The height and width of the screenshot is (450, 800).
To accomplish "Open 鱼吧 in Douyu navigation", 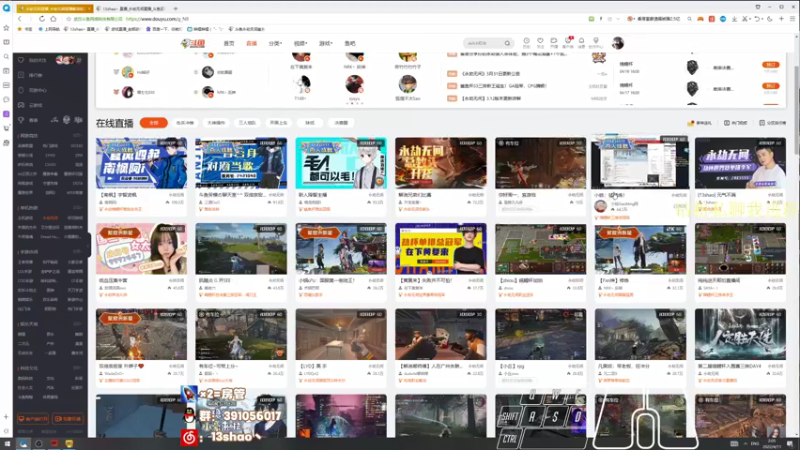I will tap(349, 43).
